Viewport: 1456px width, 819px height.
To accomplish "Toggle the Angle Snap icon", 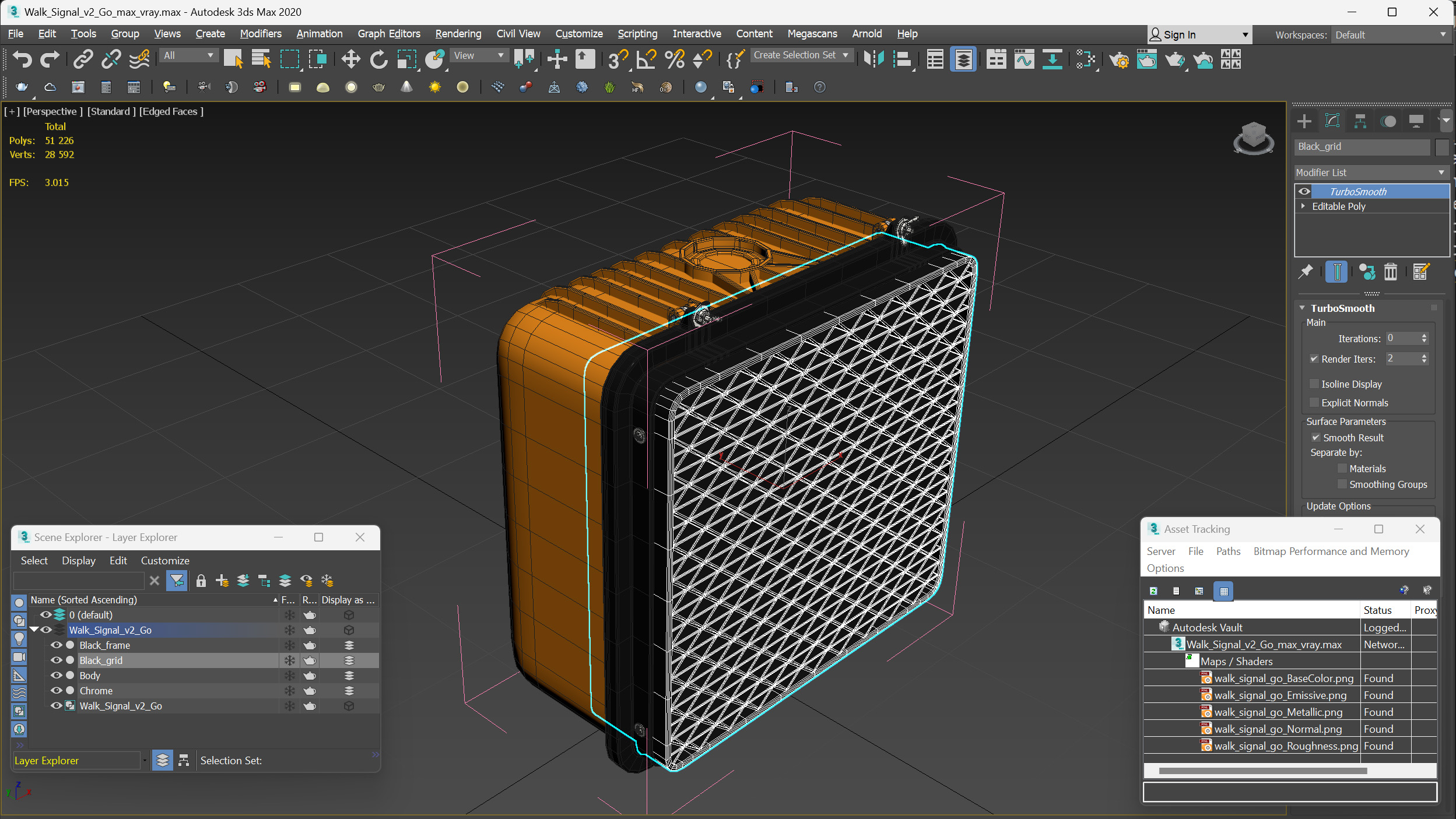I will click(x=646, y=59).
